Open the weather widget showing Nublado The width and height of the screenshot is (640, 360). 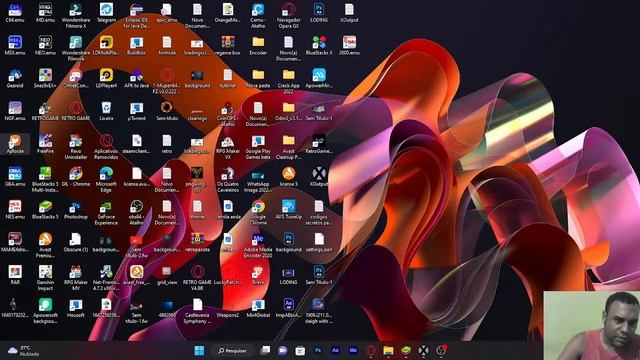click(24, 351)
